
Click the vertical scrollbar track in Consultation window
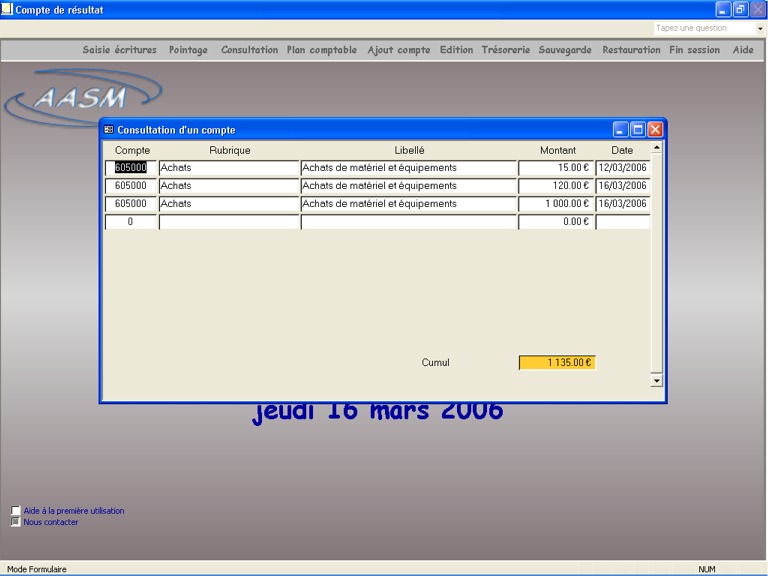pyautogui.click(x=656, y=264)
